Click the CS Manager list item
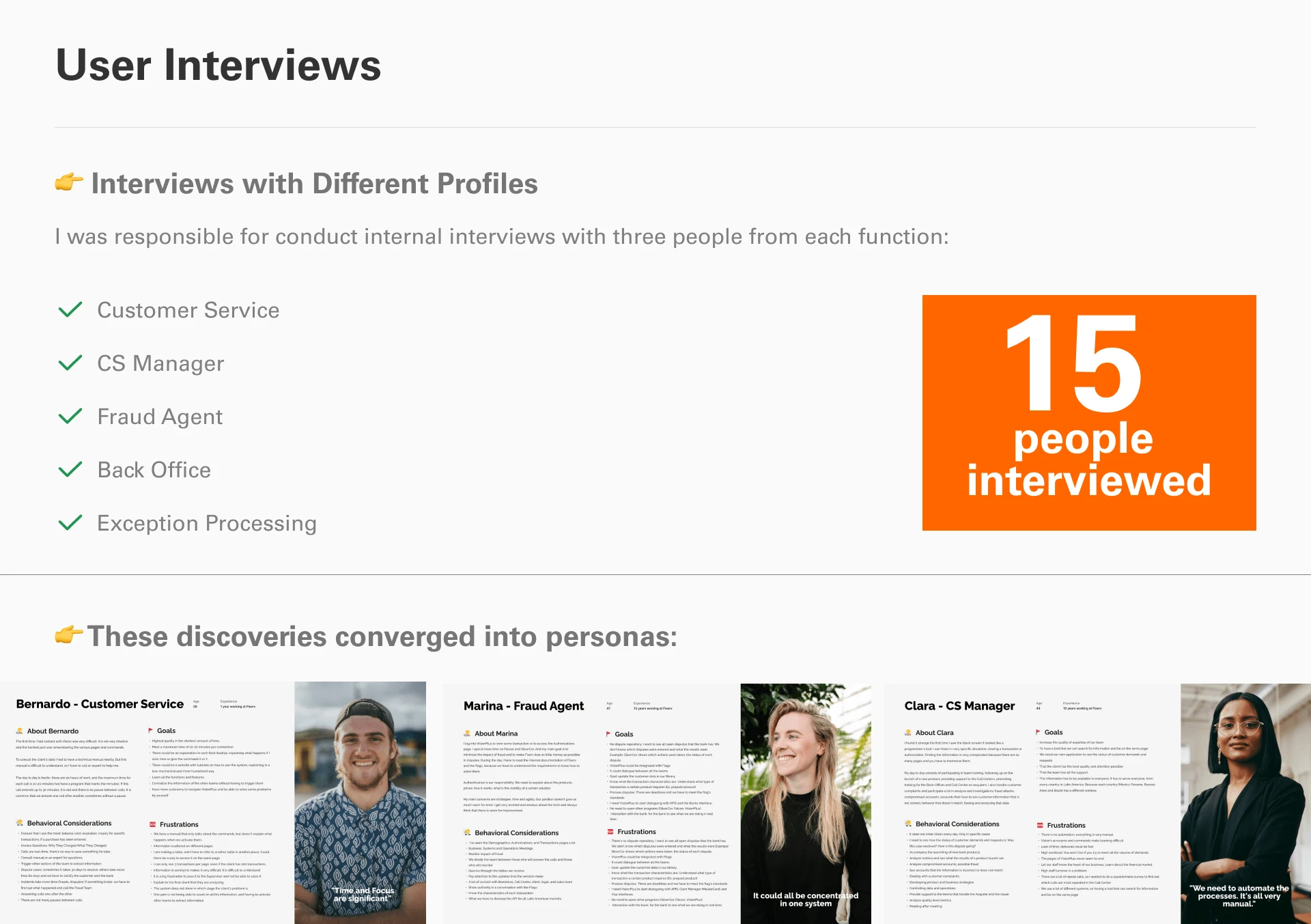This screenshot has width=1311, height=924. pyautogui.click(x=160, y=363)
